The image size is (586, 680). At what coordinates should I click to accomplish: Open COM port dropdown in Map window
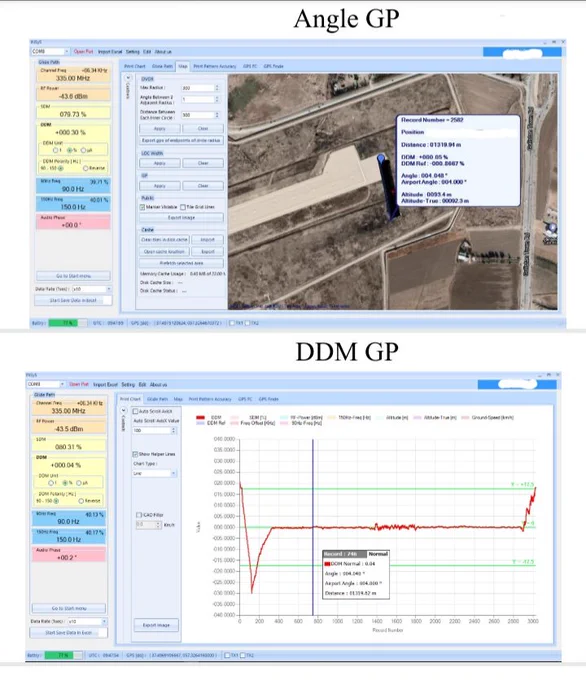coord(66,52)
